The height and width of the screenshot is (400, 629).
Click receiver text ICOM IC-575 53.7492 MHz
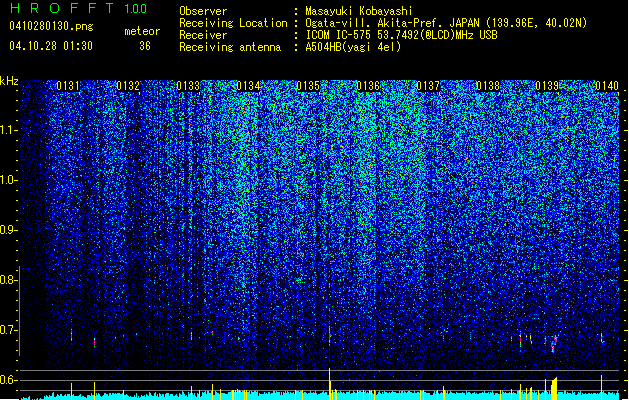coord(402,35)
